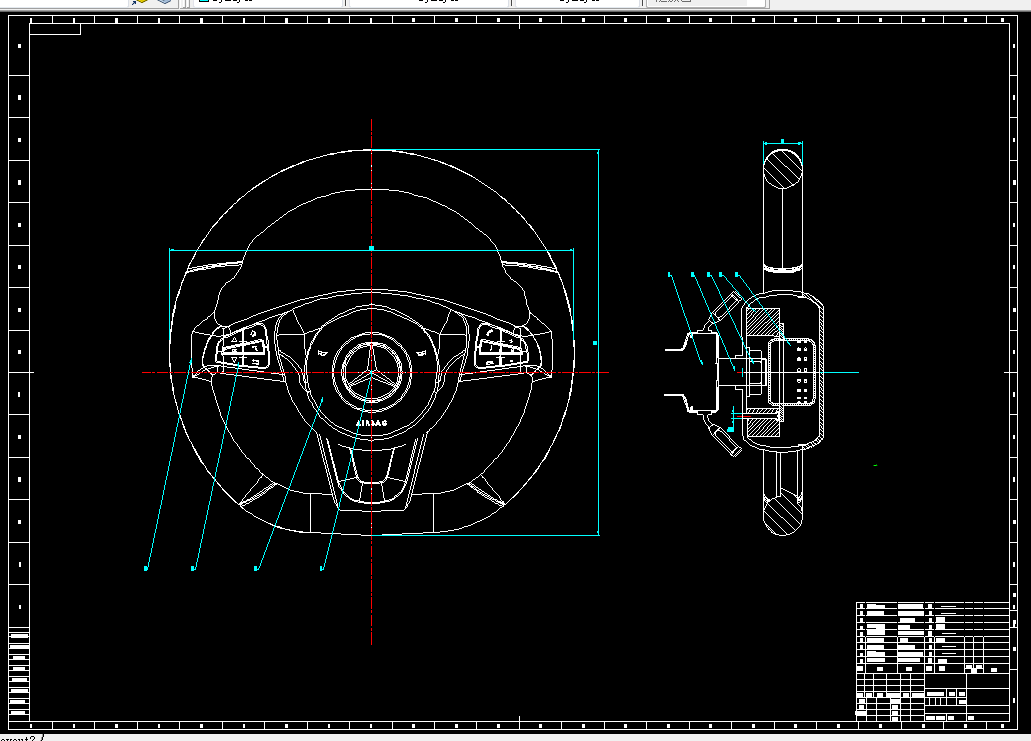1031x741 pixels.
Task: Click the end grip of the leader from the airbag cover
Action: (256, 568)
